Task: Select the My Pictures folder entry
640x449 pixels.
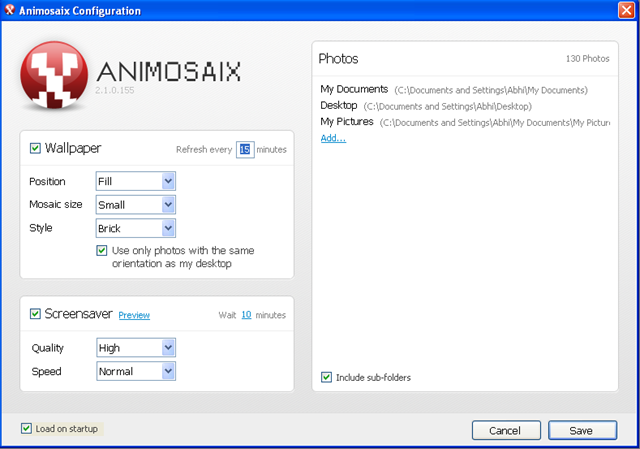Action: [x=465, y=122]
